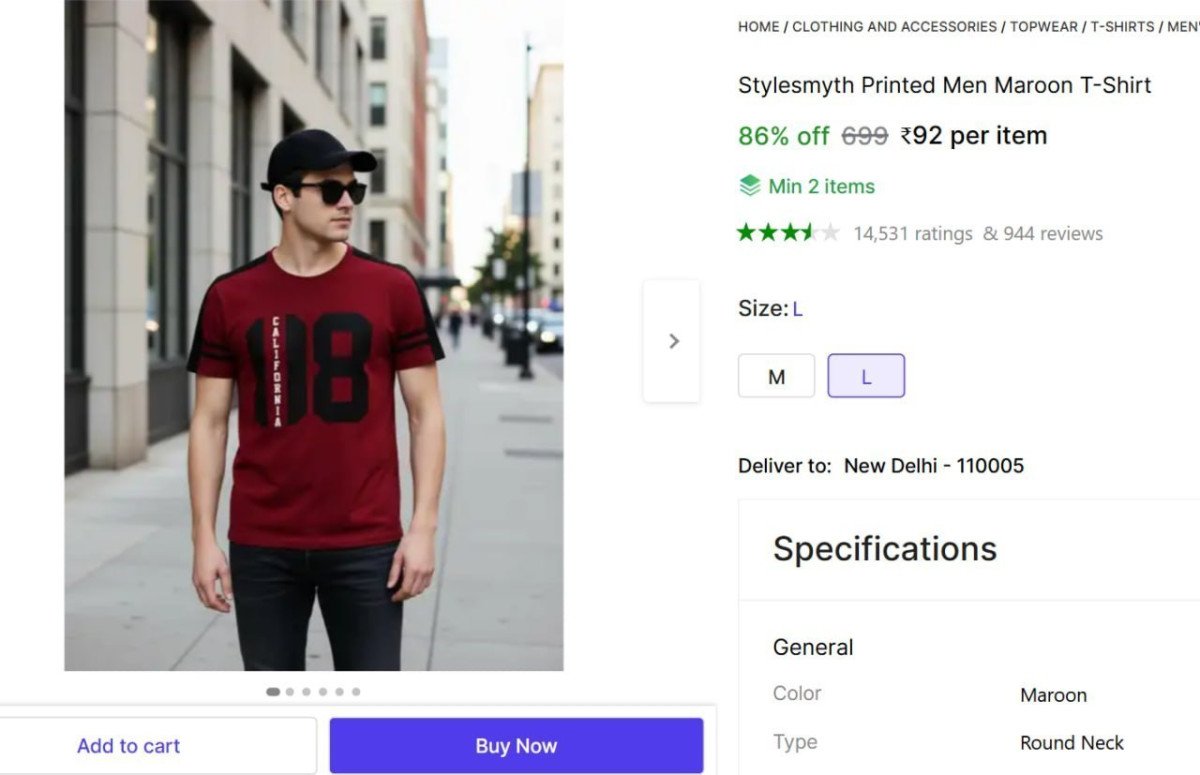1200x775 pixels.
Task: Open the HOME breadcrumb
Action: coord(757,27)
